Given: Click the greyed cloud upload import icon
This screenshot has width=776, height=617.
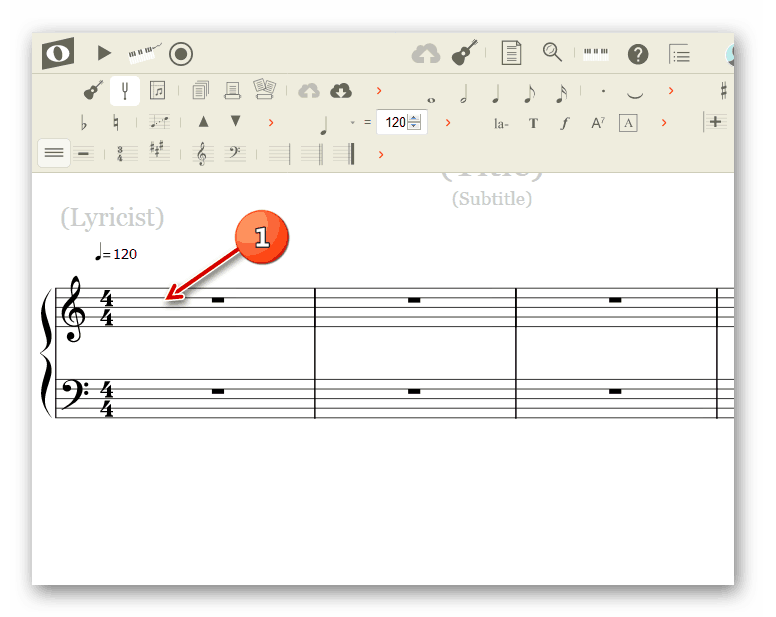Looking at the screenshot, I should coord(309,91).
